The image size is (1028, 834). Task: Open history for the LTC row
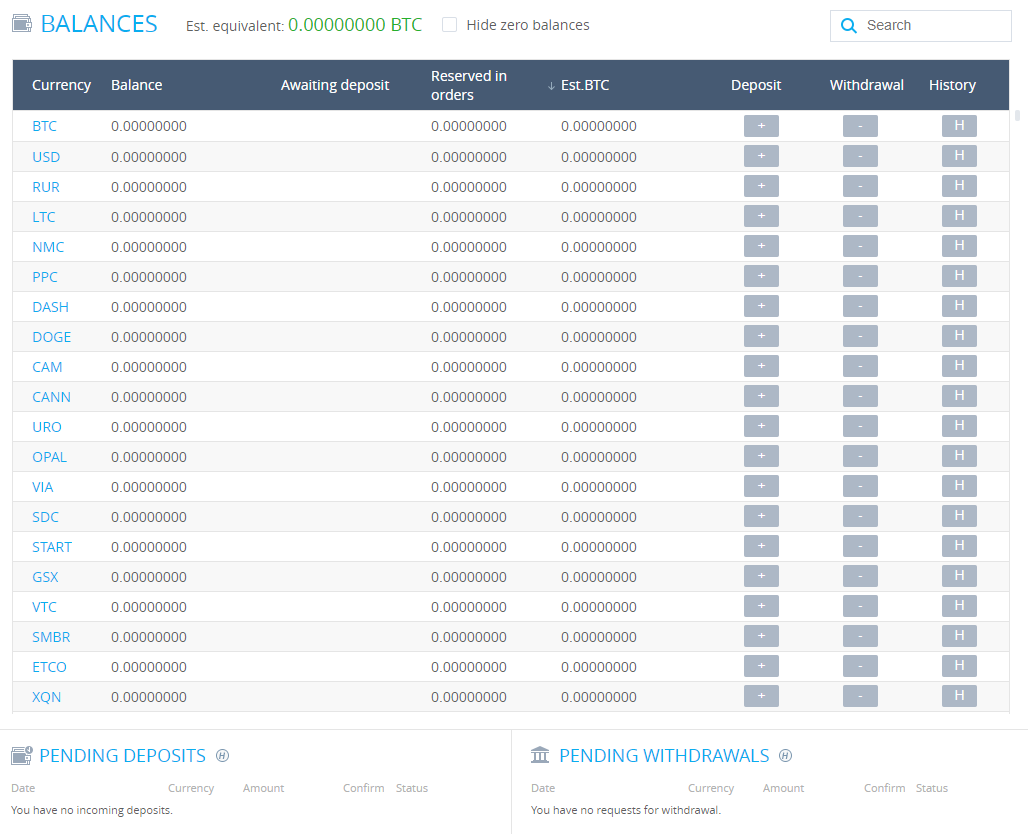point(959,216)
